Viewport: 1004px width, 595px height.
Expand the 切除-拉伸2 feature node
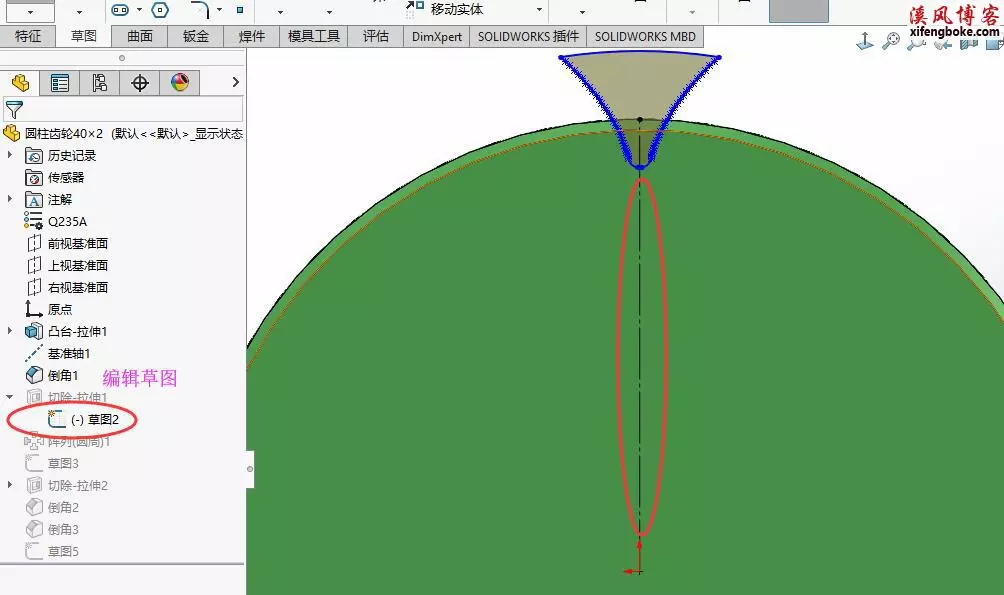[10, 485]
